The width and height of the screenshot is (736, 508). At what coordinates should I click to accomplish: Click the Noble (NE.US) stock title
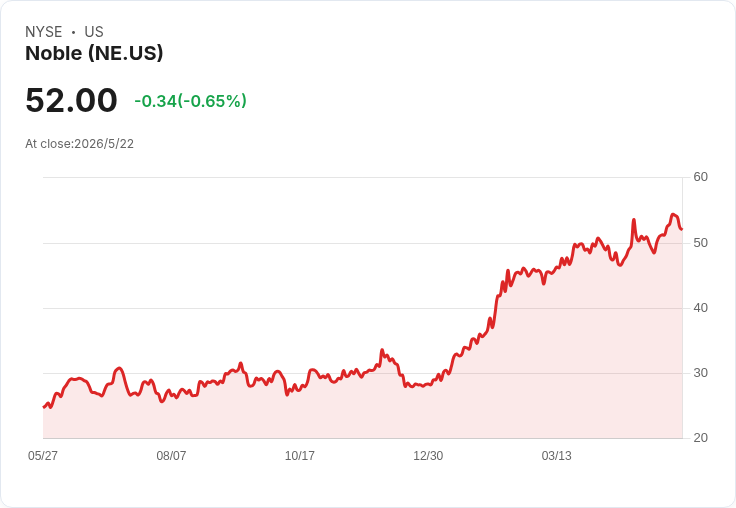point(94,53)
